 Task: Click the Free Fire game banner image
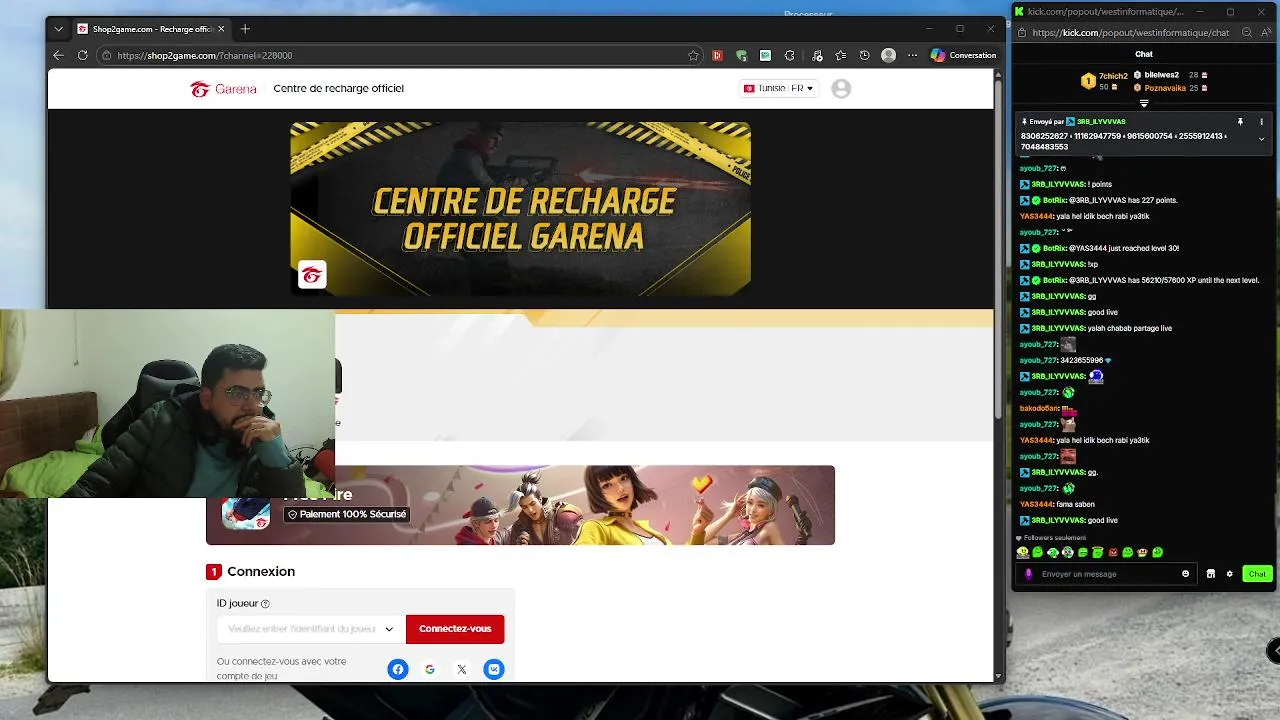click(520, 505)
